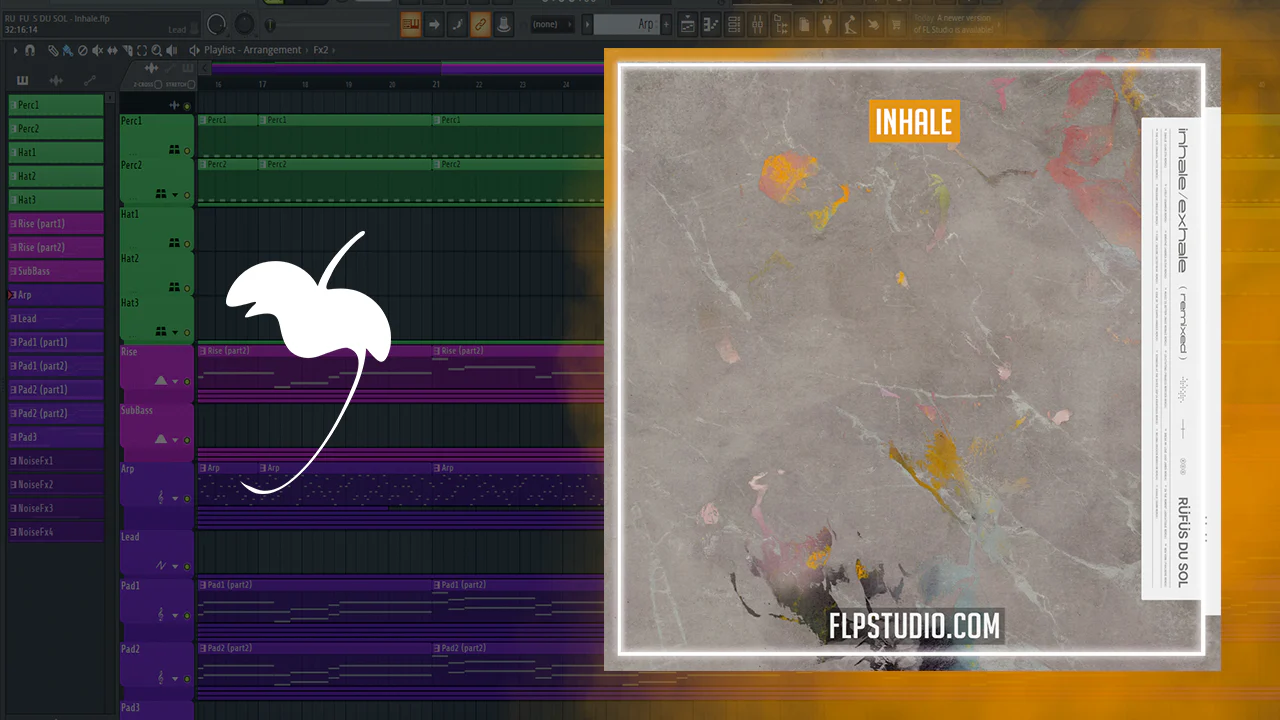Click the instrument icon on Hat1 track
This screenshot has width=1280, height=720.
point(174,242)
